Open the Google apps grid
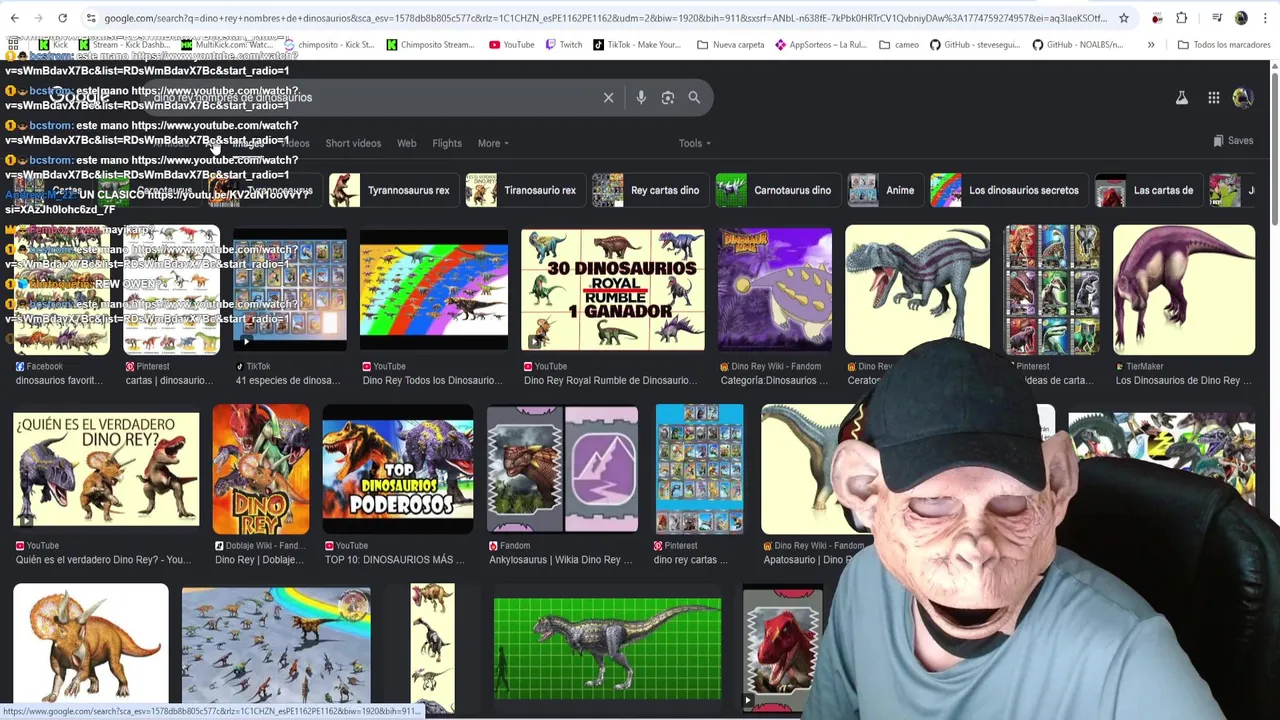The image size is (1280, 720). [1214, 98]
